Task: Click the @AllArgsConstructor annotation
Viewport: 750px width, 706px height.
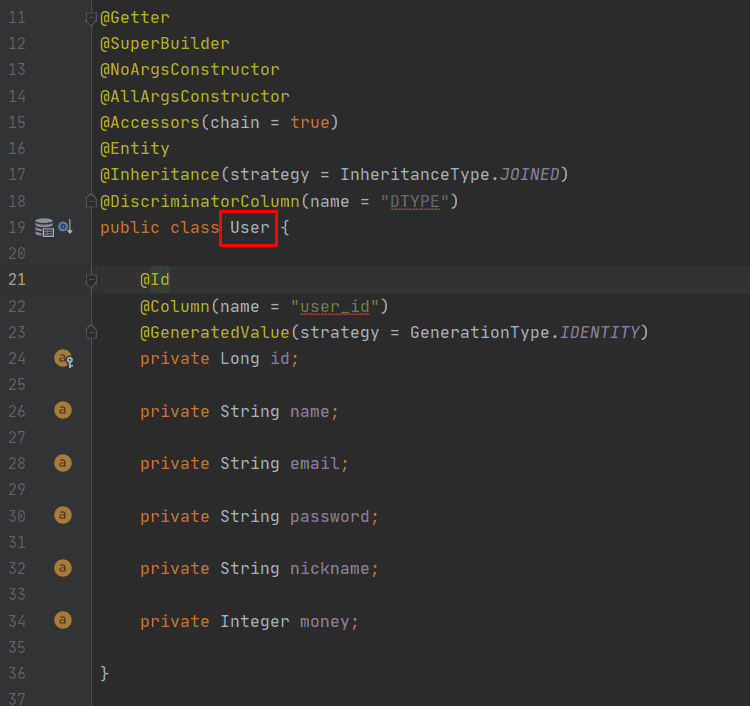Action: point(195,96)
